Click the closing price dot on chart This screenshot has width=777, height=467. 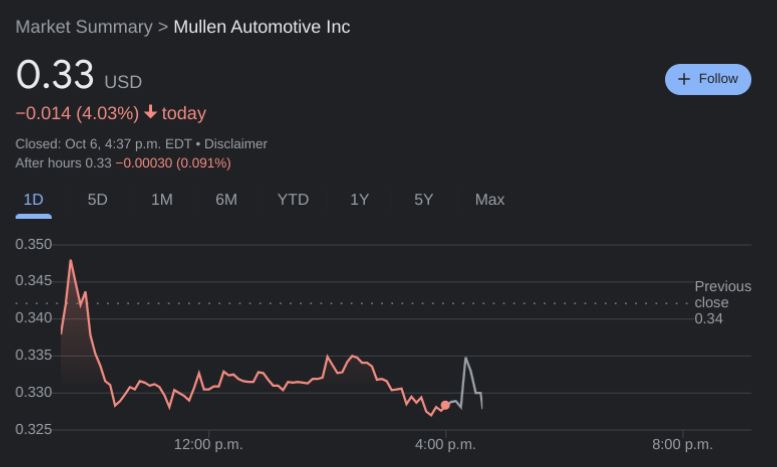445,405
